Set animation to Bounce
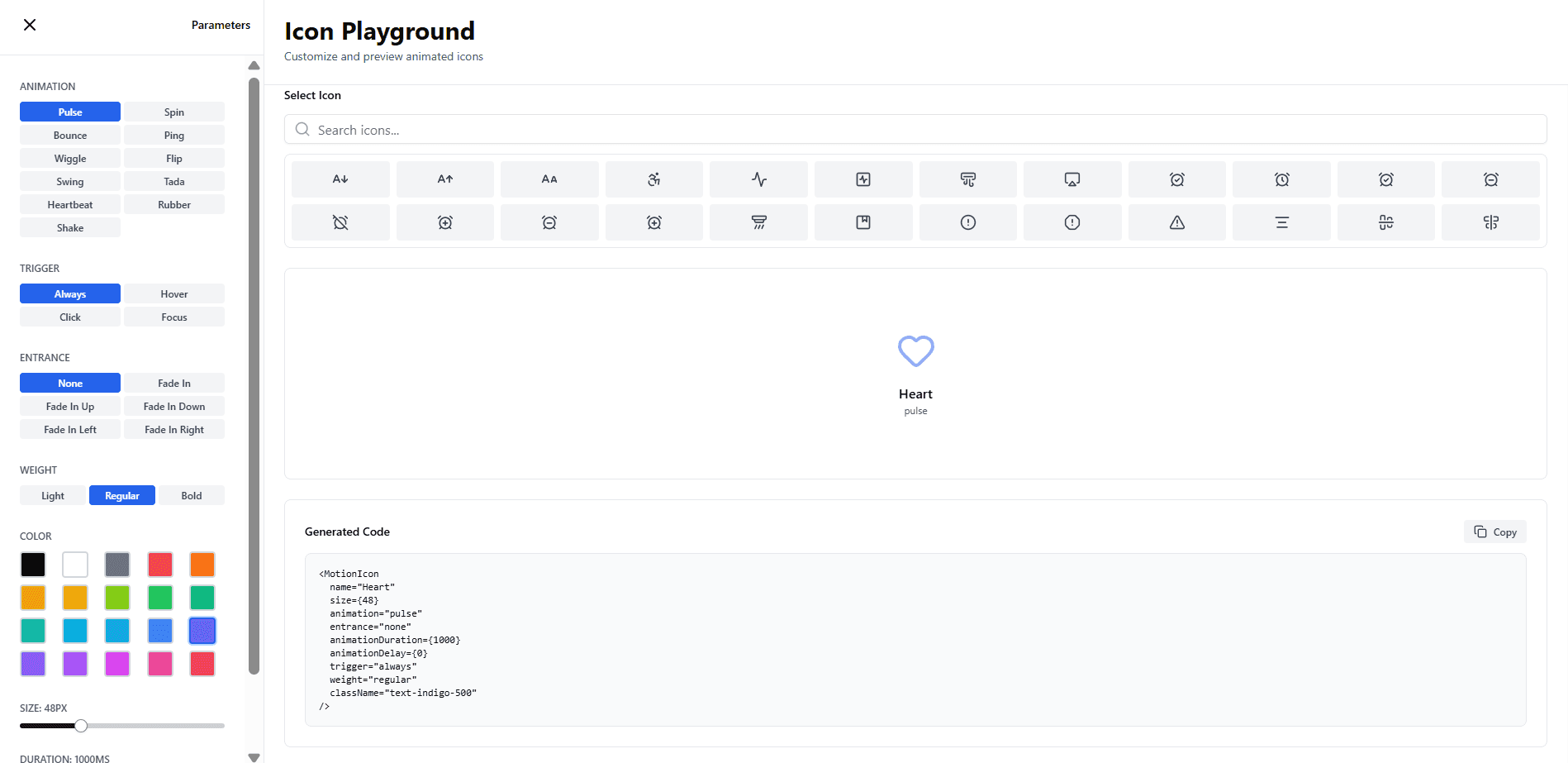This screenshot has height=763, width=1568. (70, 135)
